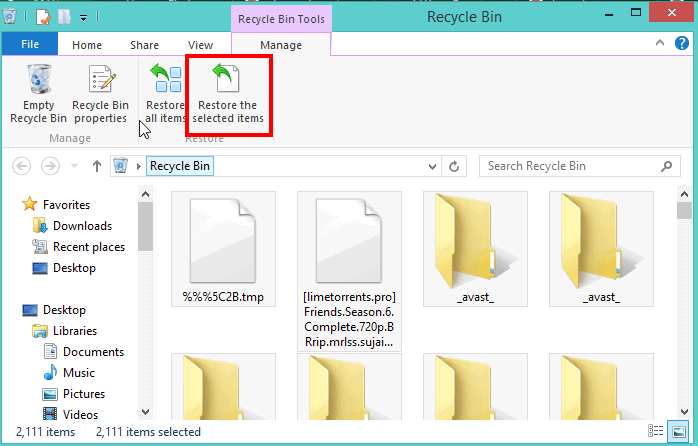Go up one folder level arrow

(x=97, y=166)
